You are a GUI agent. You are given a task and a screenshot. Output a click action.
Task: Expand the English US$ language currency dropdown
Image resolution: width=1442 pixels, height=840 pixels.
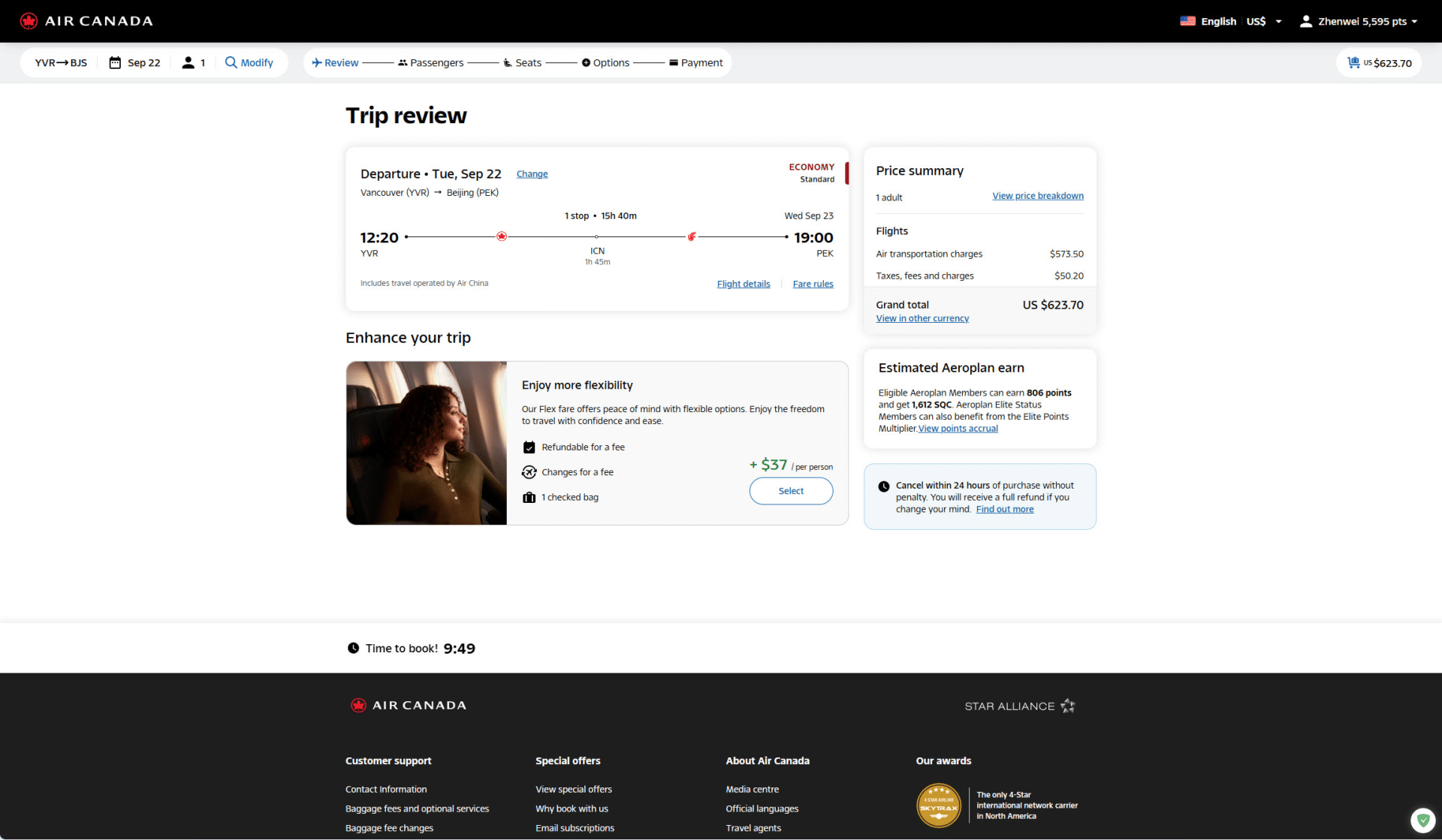pos(1278,22)
